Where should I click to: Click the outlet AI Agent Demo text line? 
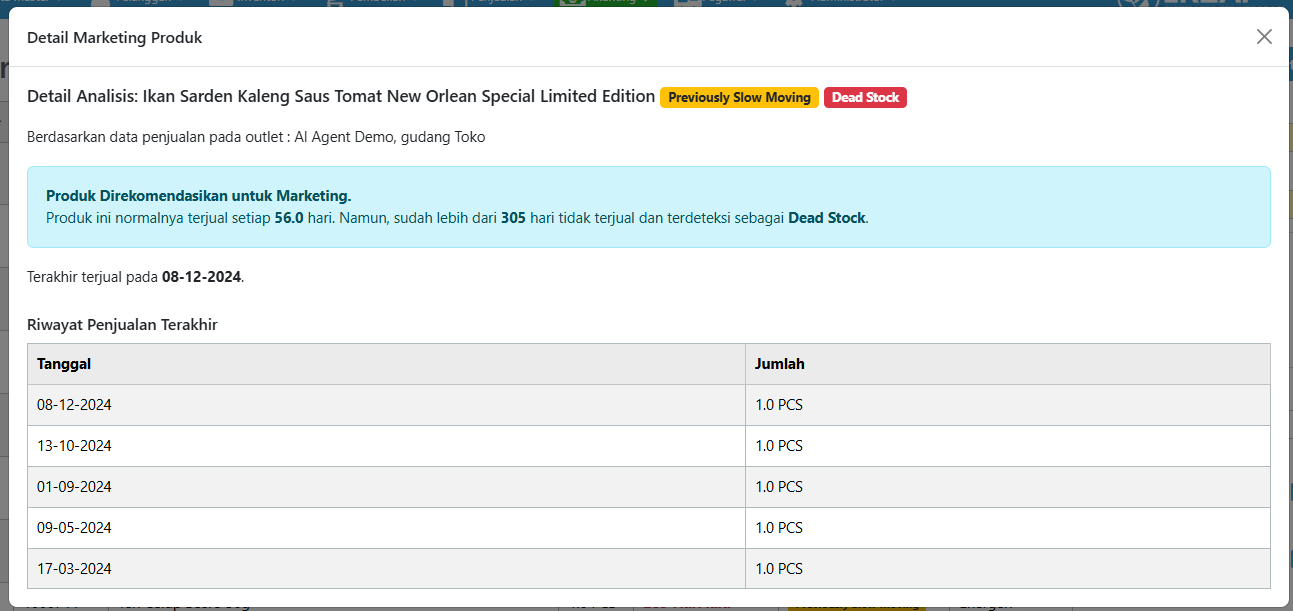256,137
